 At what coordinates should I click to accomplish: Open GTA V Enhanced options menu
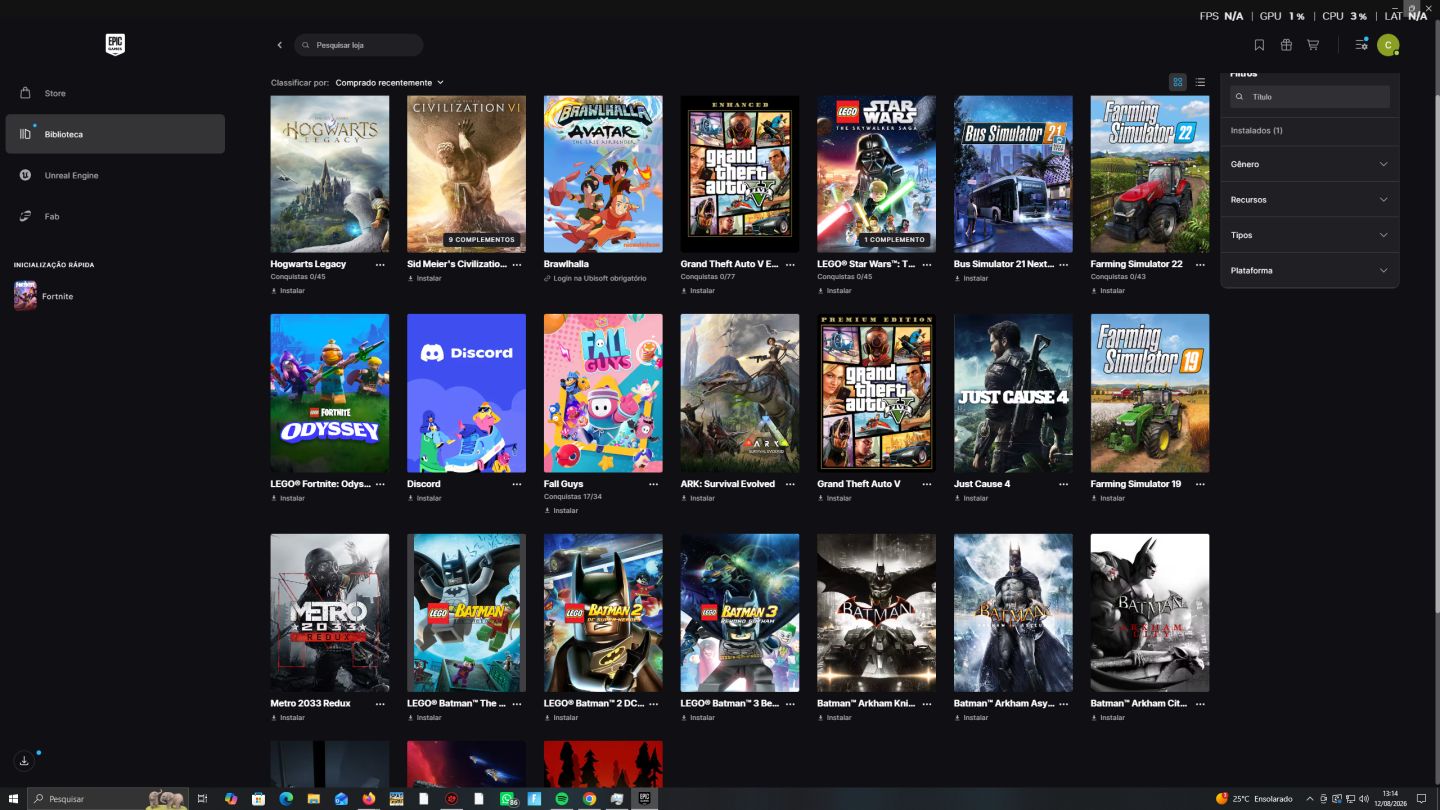click(790, 265)
